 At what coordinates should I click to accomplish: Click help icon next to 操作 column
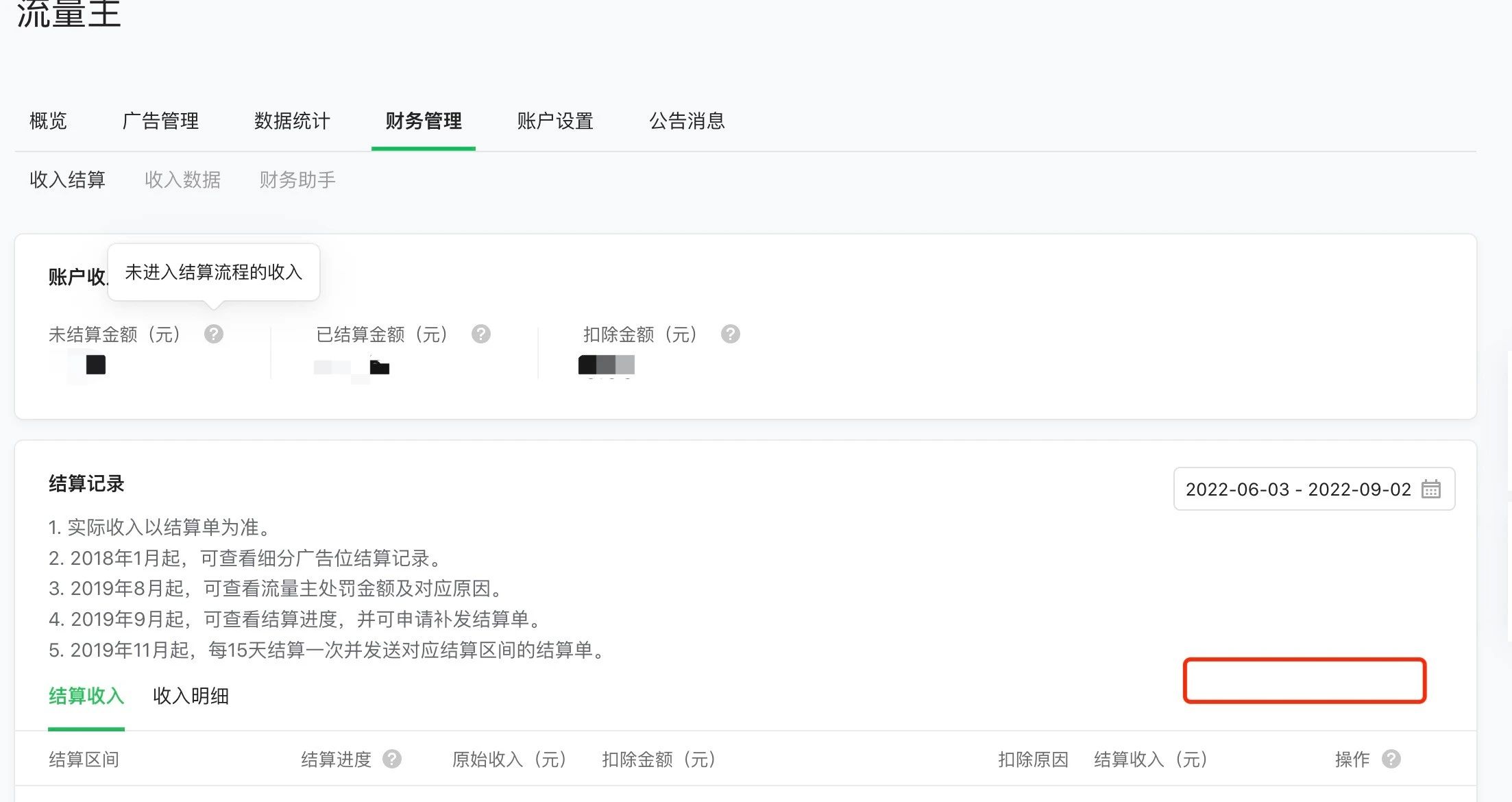coord(1391,759)
